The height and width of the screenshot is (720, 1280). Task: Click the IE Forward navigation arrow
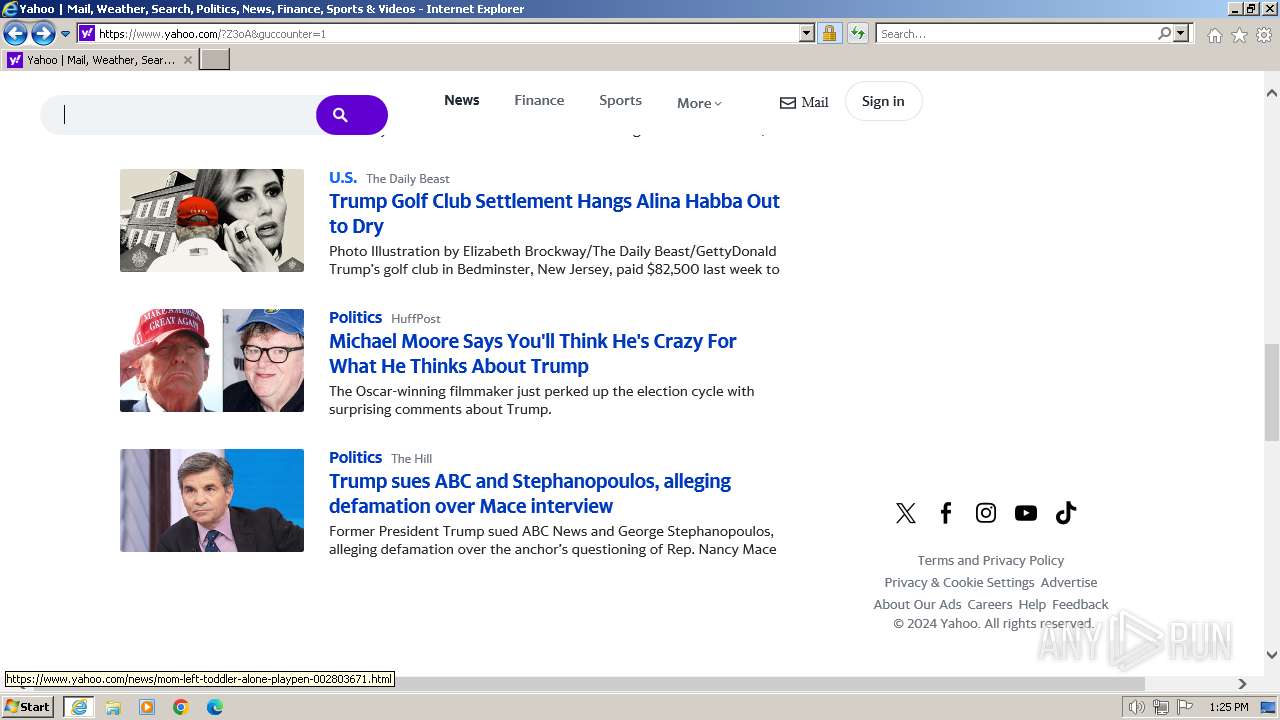(43, 34)
